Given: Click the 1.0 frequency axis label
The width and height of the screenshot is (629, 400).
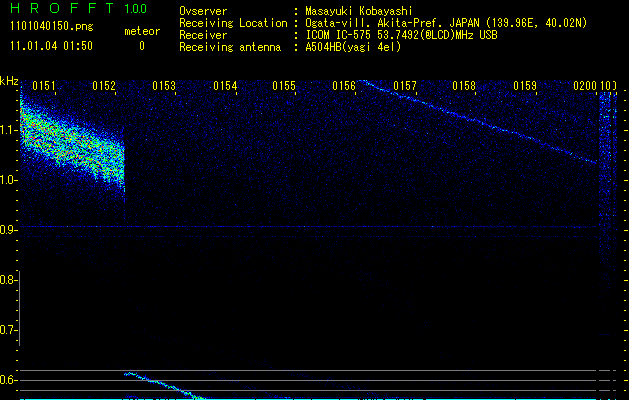Looking at the screenshot, I should 9,180.
